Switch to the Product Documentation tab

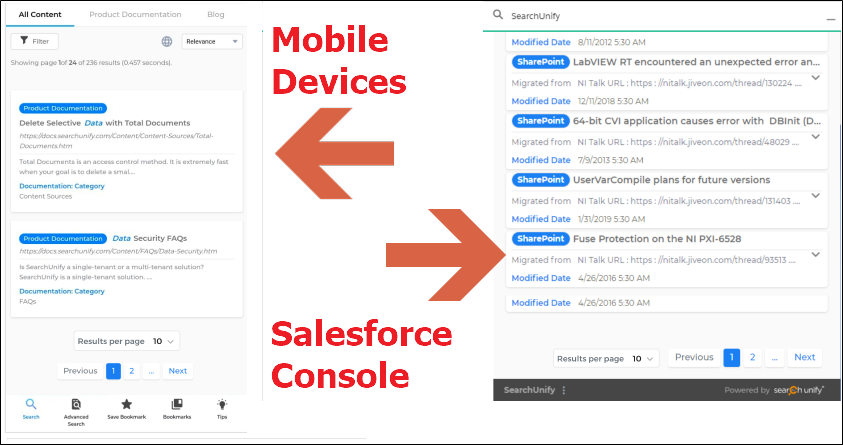[135, 15]
